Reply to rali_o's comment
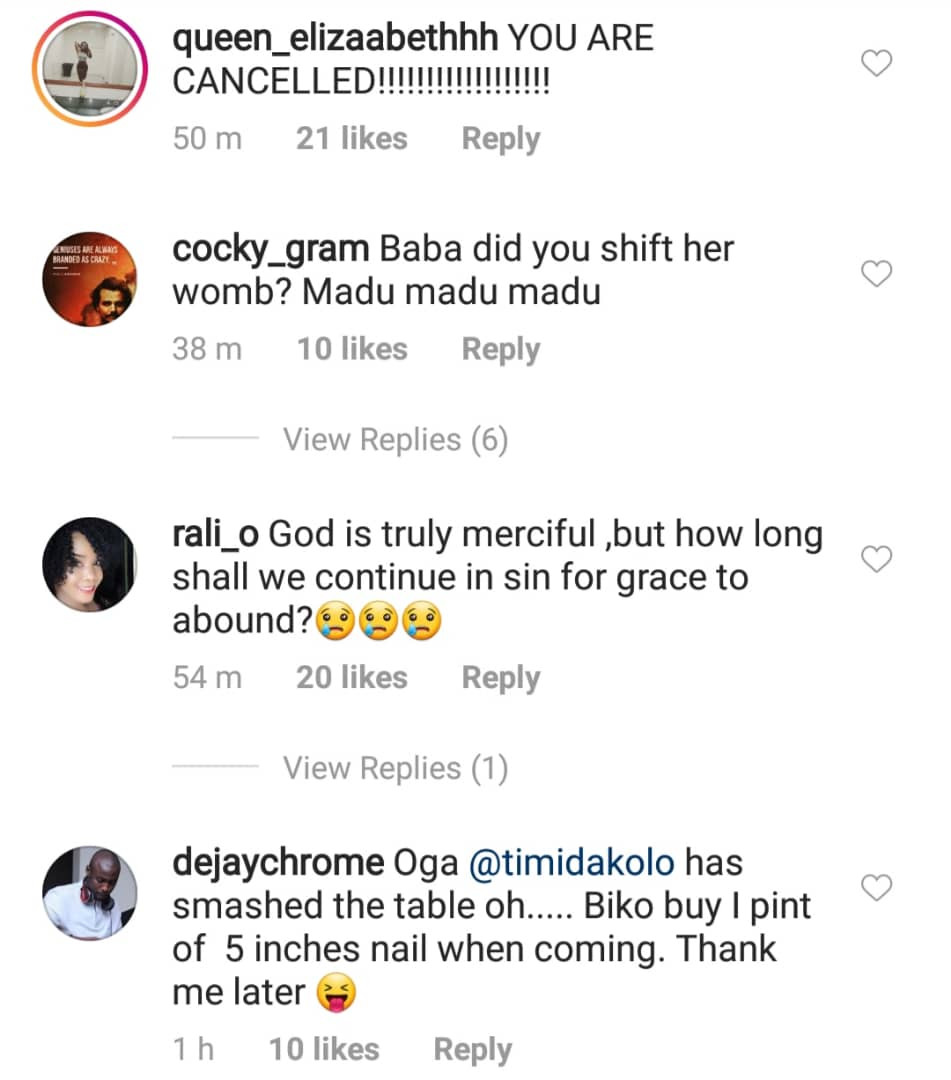Screen dimensions: 951x1080 point(500,678)
